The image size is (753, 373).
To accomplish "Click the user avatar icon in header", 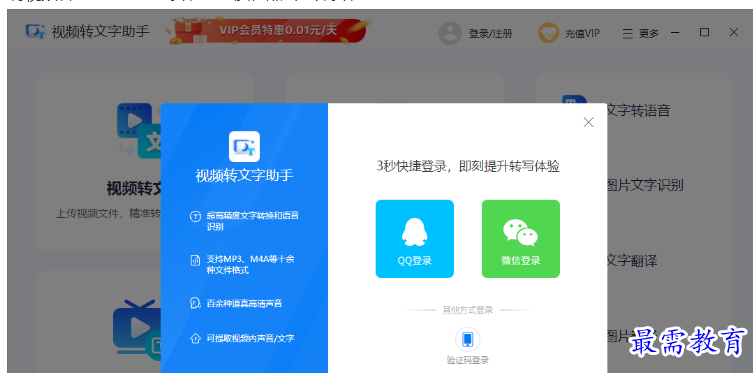I will click(x=450, y=33).
